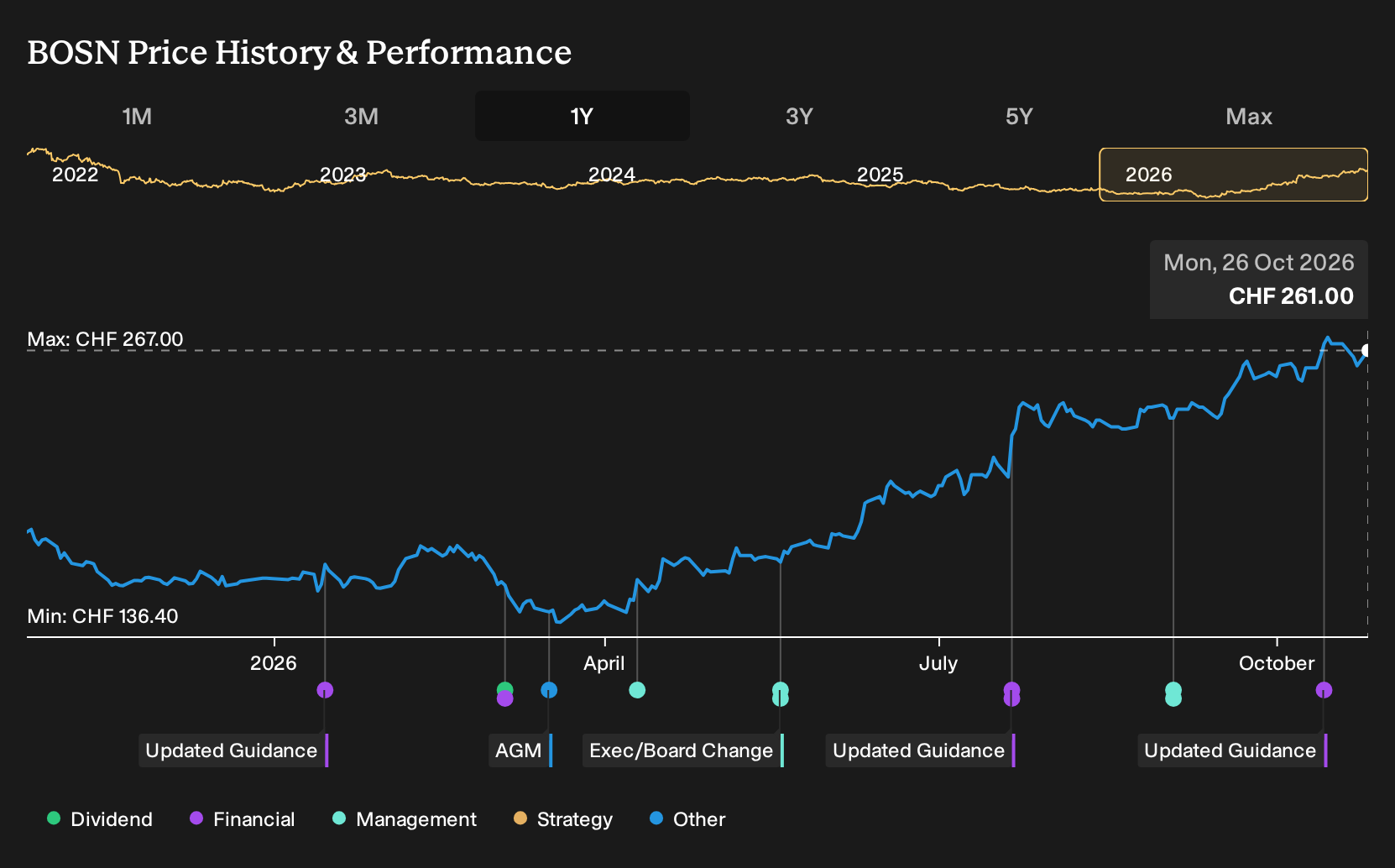Toggle the Strategy legend filter
Viewport: 1395px width, 868px height.
(563, 819)
